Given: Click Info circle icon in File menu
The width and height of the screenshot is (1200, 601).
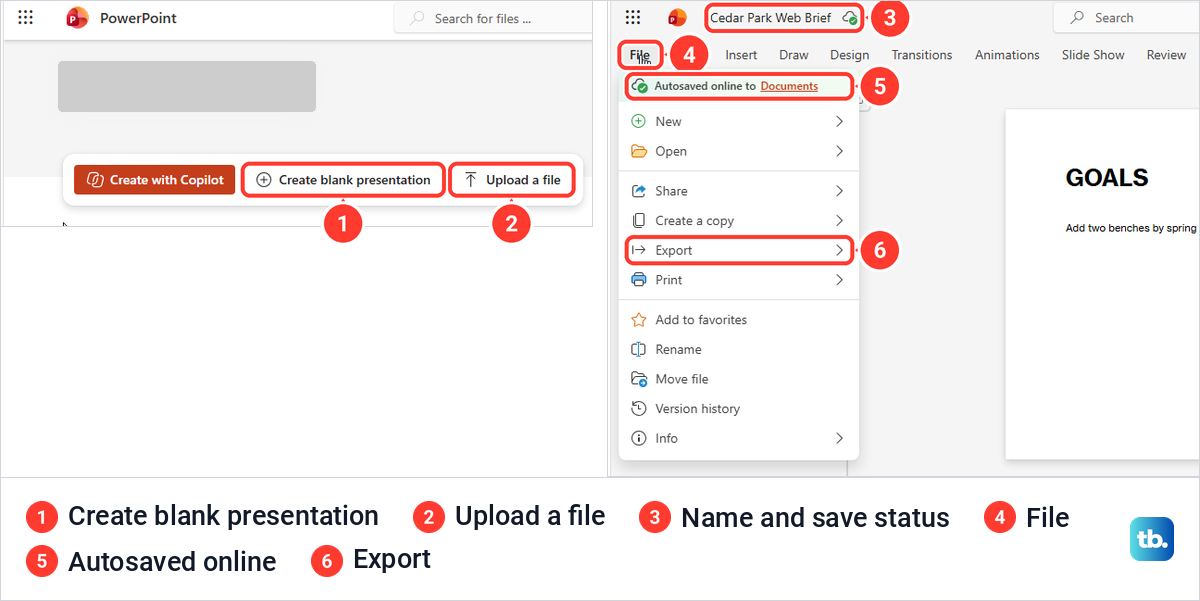Looking at the screenshot, I should coord(639,438).
